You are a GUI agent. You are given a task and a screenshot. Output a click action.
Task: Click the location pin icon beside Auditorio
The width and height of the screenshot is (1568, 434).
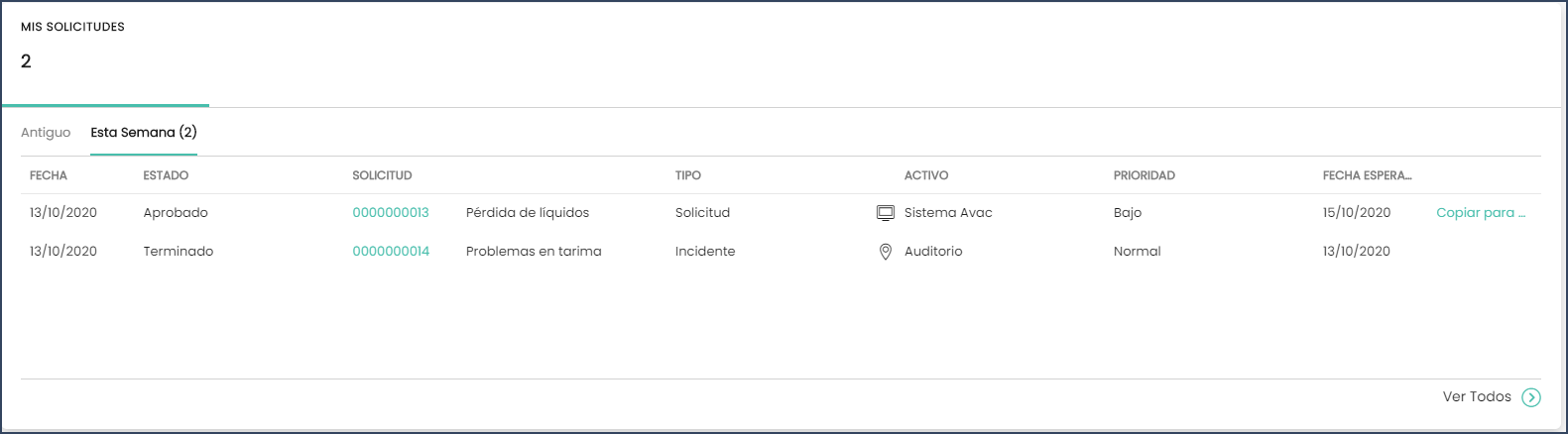886,252
